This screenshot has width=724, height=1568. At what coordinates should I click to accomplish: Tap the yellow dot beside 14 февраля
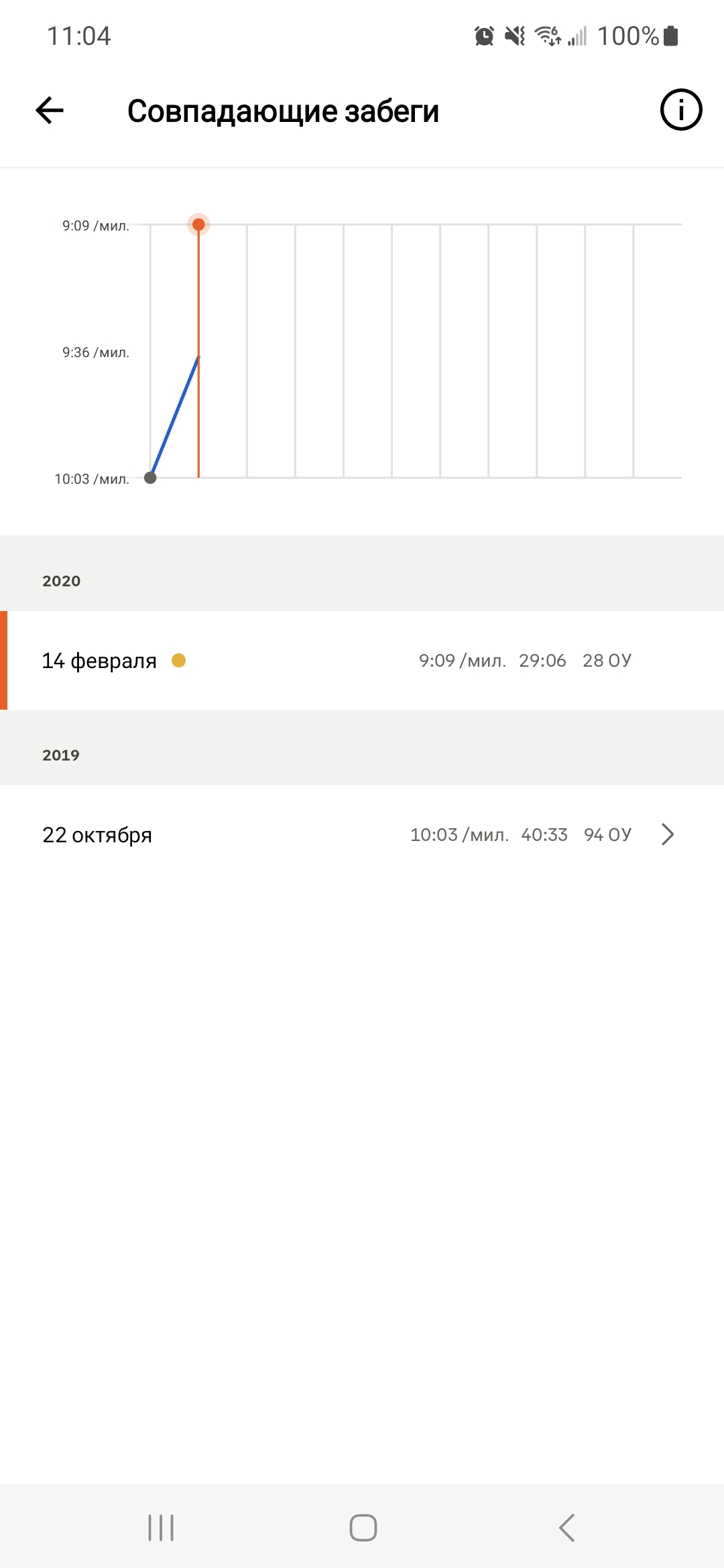178,661
